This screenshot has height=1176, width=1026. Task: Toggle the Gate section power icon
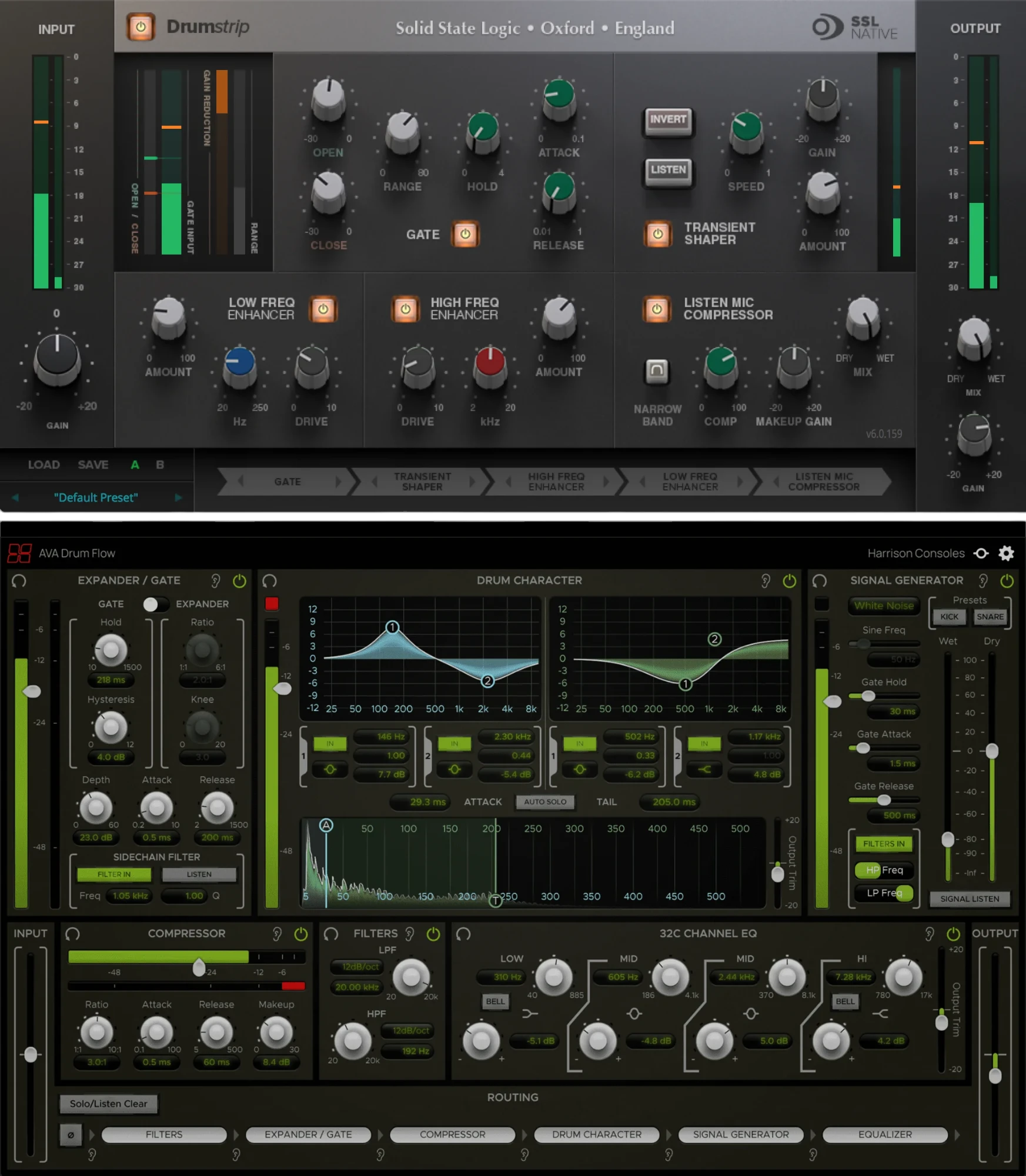(x=465, y=234)
